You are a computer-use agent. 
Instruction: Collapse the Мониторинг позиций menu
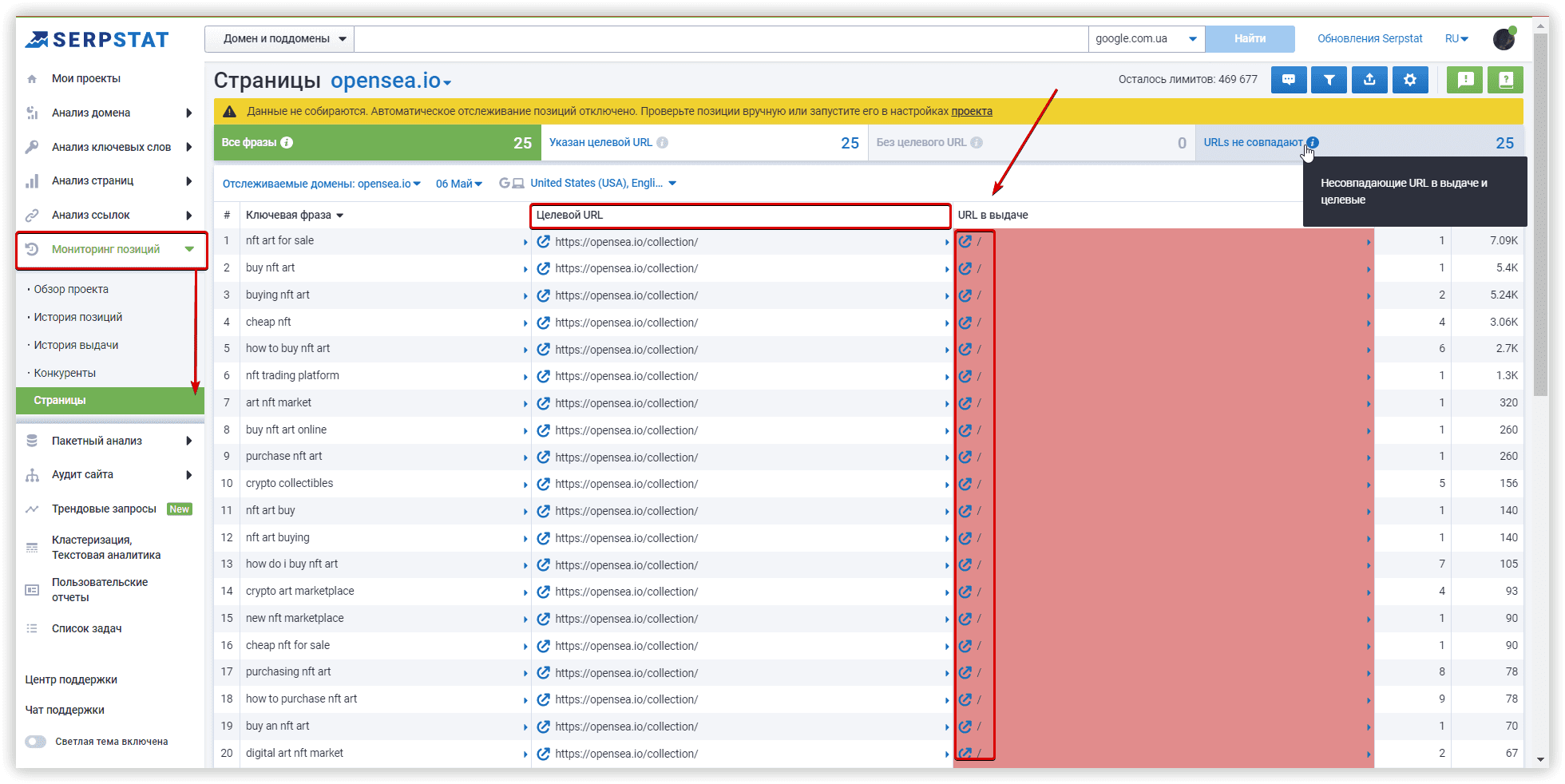pyautogui.click(x=189, y=249)
